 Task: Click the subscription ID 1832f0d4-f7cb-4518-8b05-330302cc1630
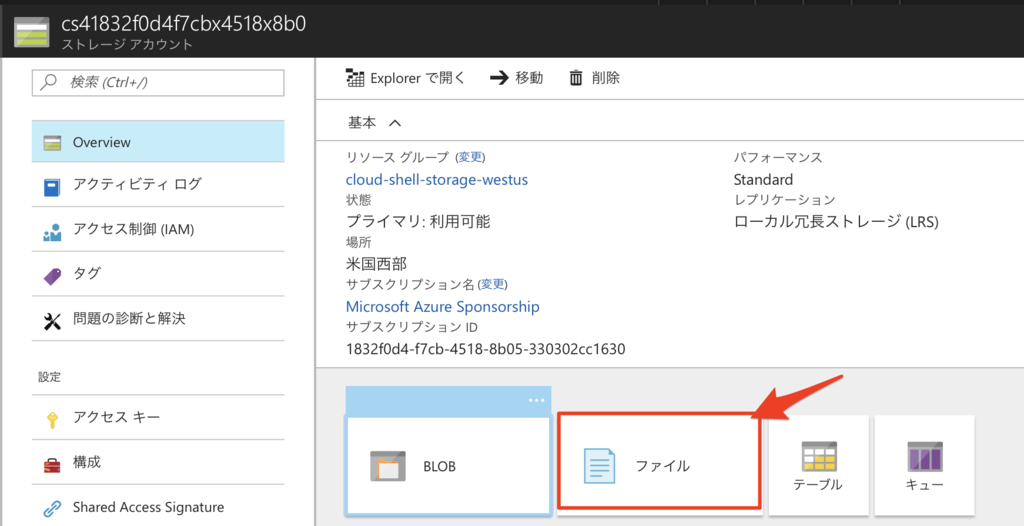pos(485,349)
